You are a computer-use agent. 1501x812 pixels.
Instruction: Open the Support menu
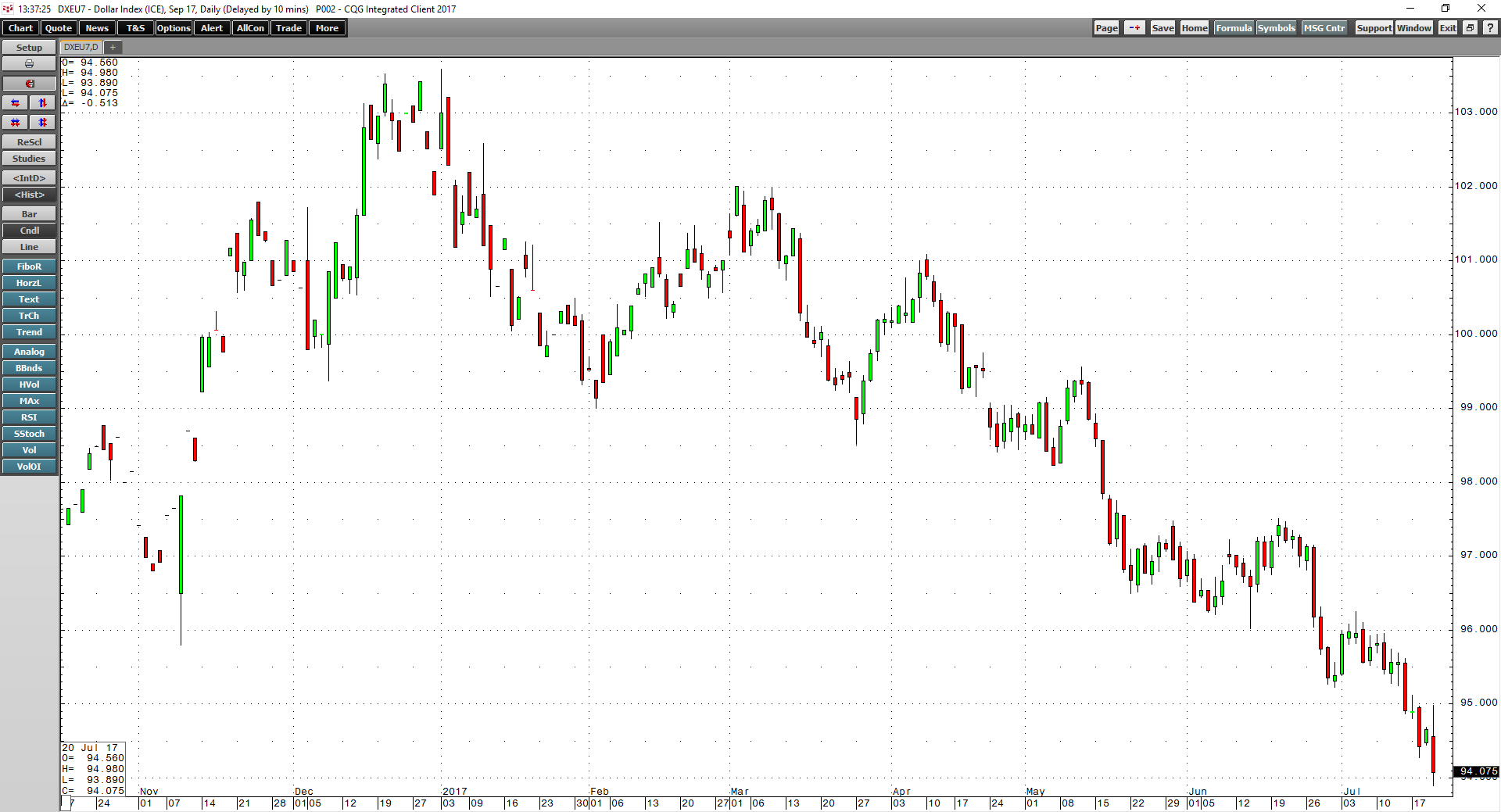tap(1374, 28)
